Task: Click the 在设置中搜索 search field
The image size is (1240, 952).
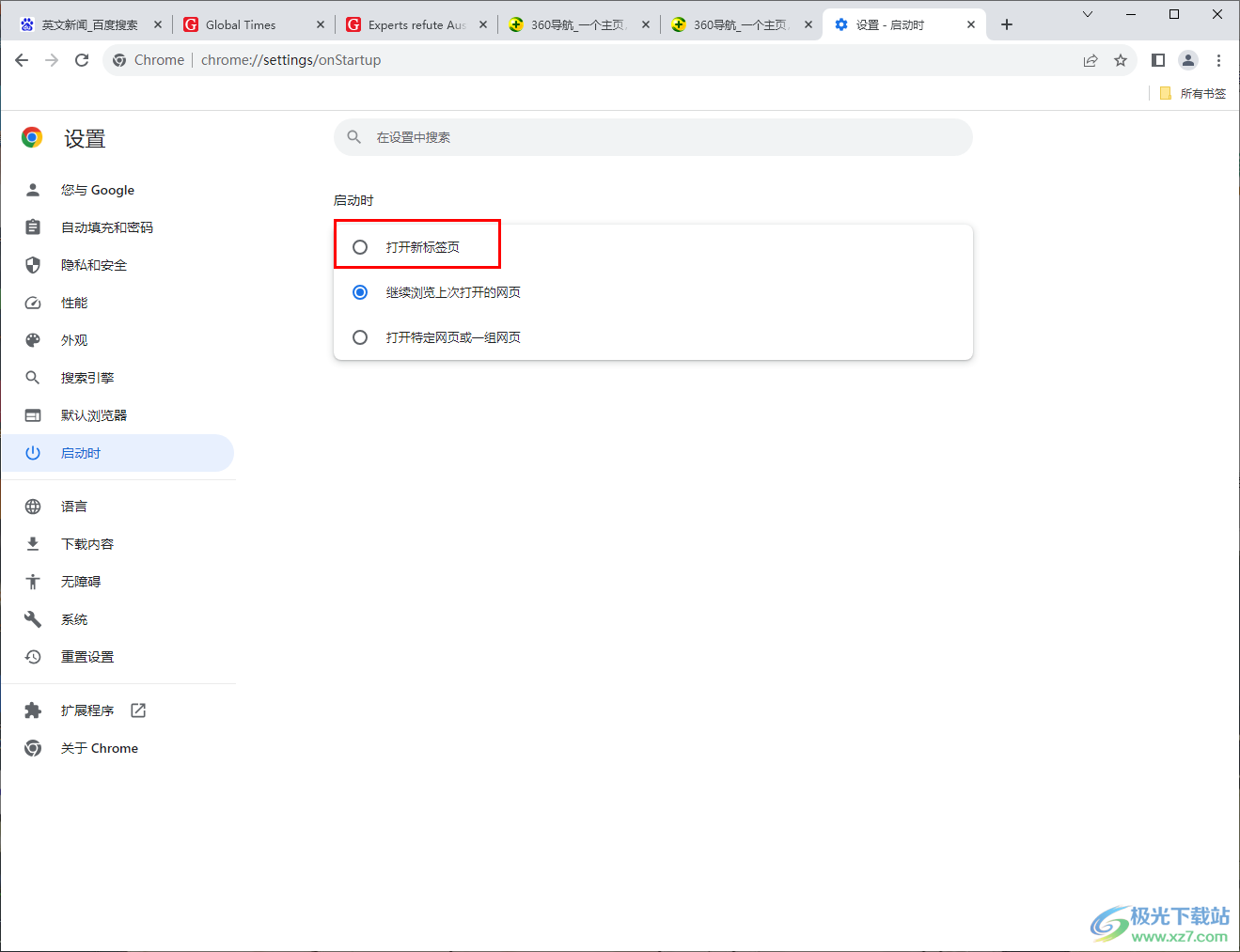Action: pos(653,137)
